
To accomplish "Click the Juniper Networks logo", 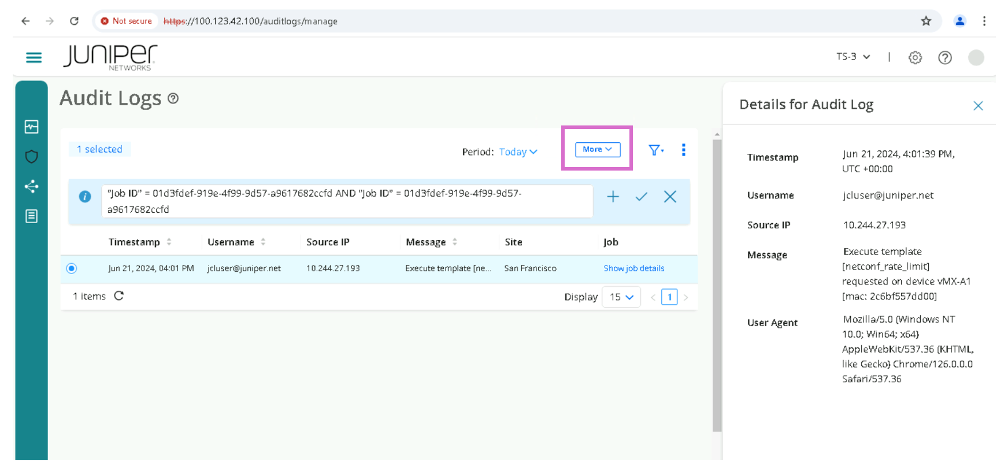I will (x=110, y=58).
